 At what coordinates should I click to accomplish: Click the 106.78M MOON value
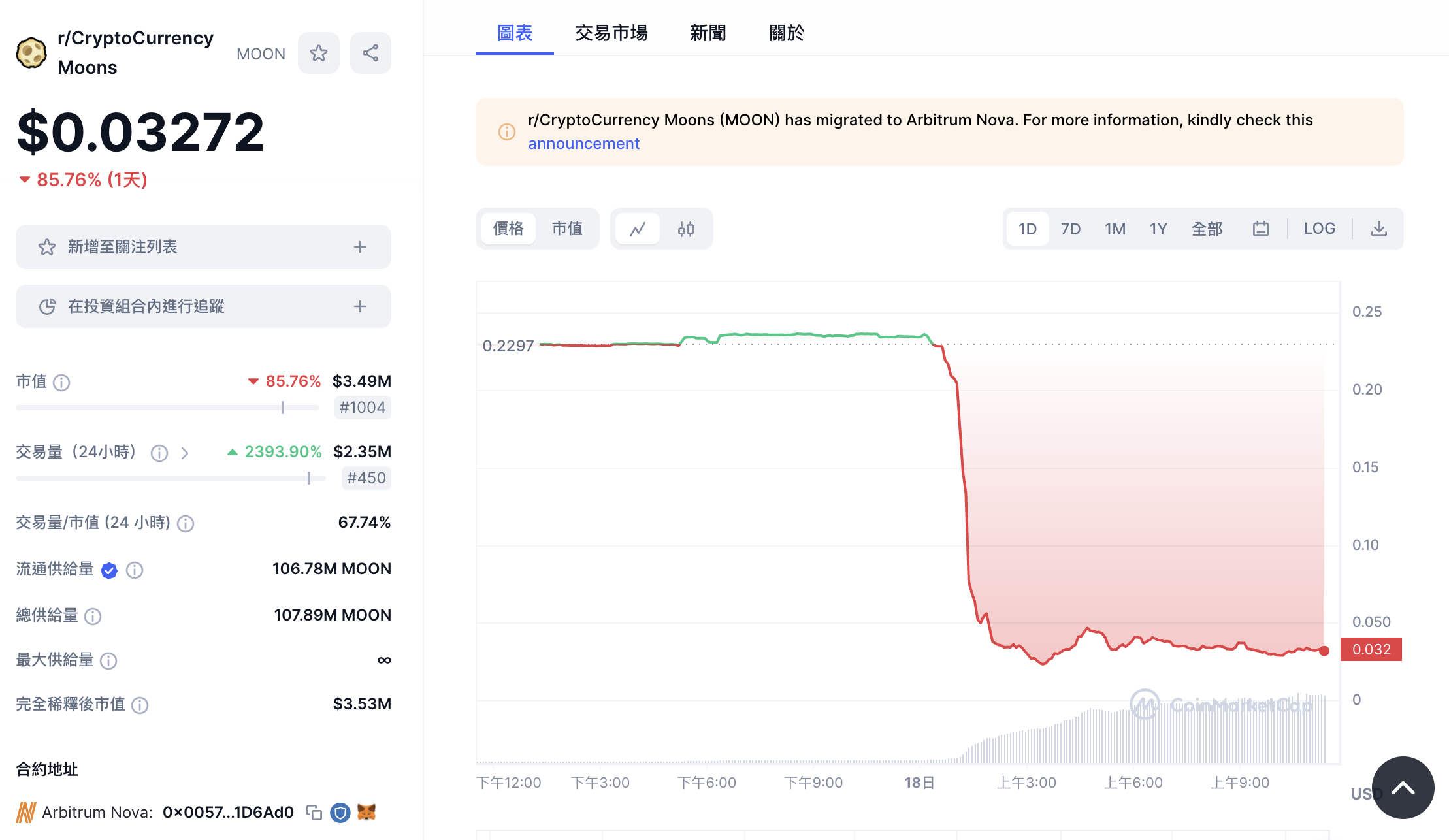pos(332,569)
